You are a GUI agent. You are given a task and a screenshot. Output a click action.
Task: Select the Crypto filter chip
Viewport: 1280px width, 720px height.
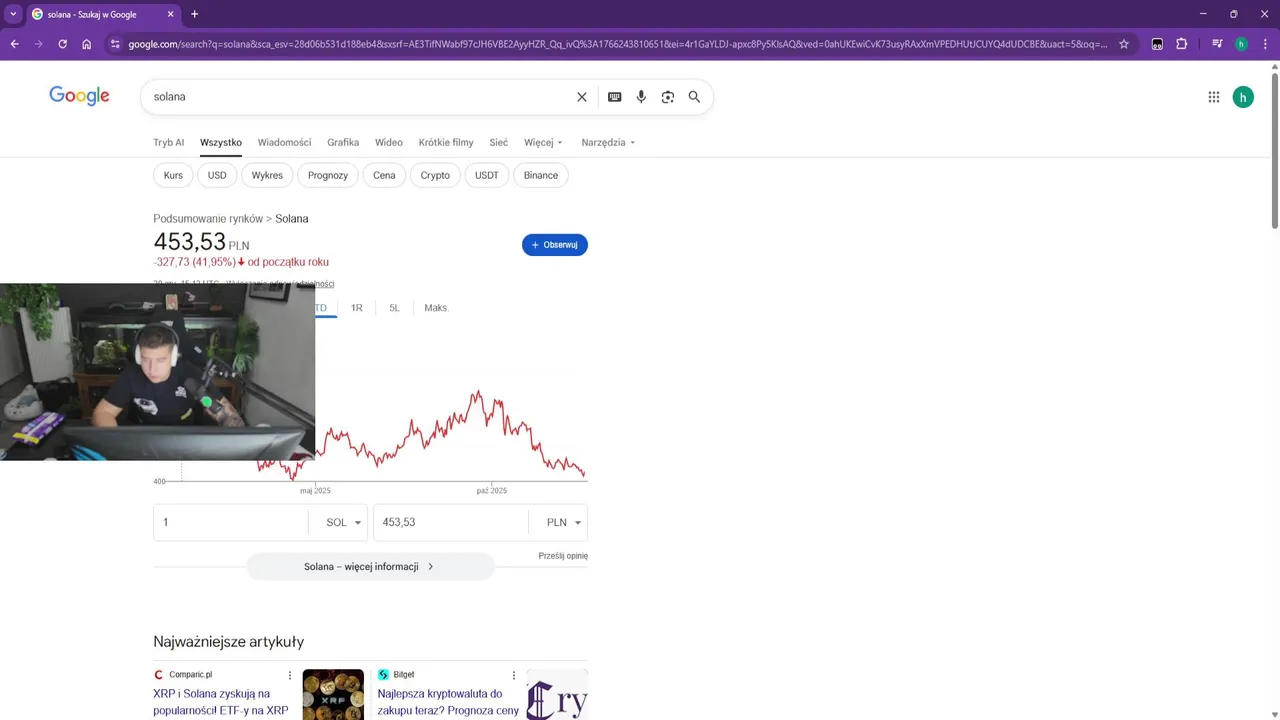click(x=435, y=175)
